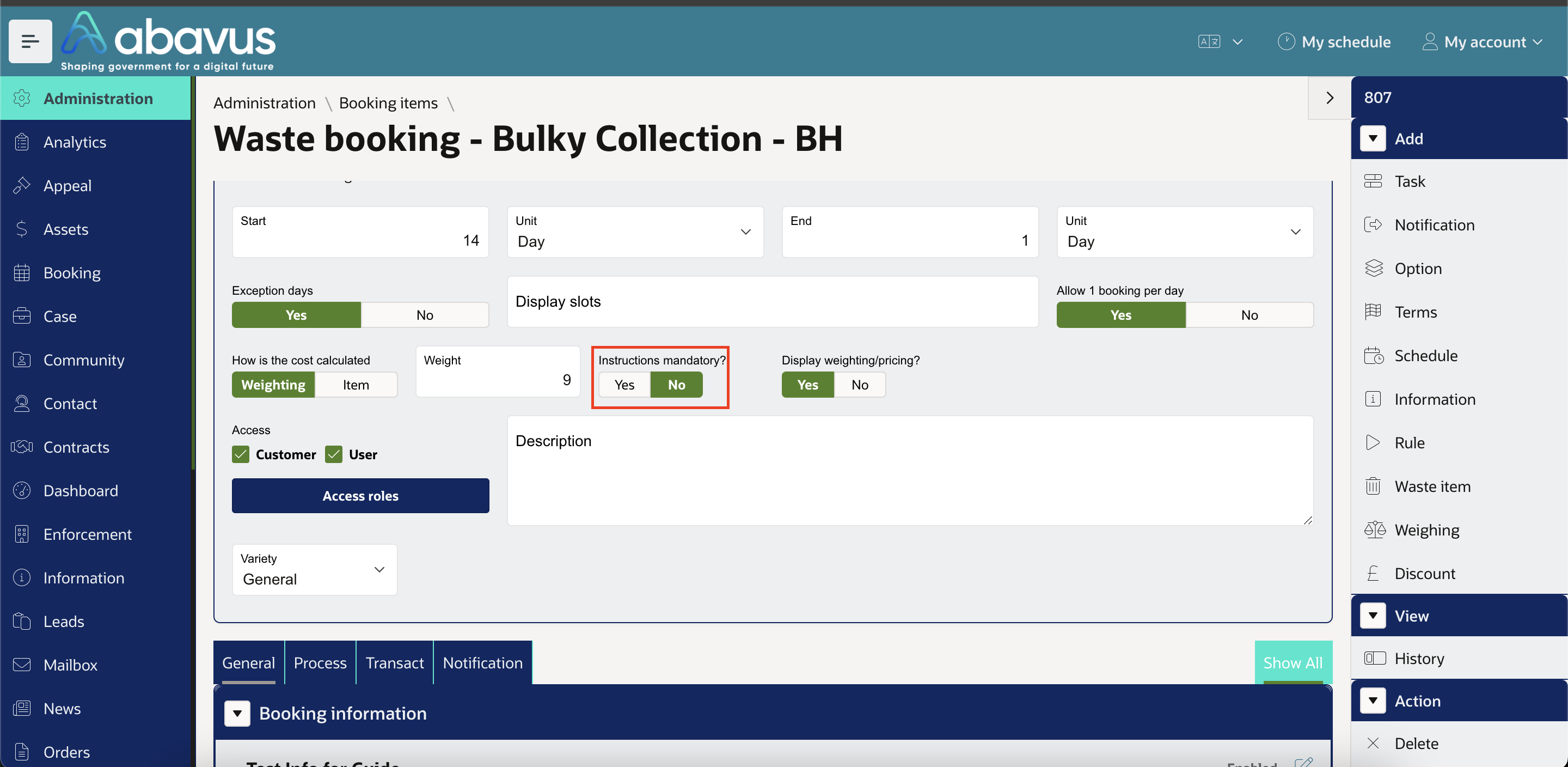Open History in the View section
1568x767 pixels.
(1459, 658)
